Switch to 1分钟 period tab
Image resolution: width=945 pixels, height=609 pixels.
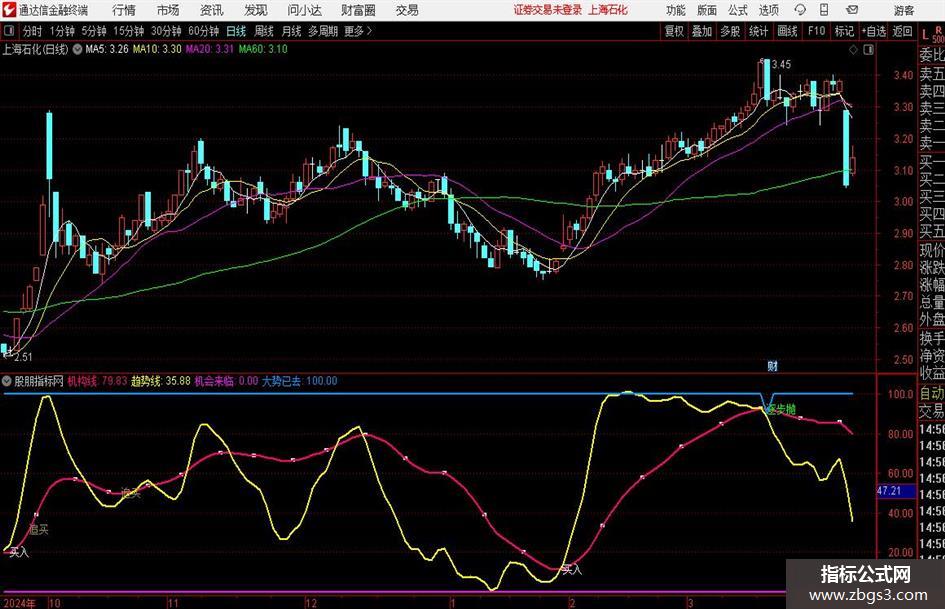(61, 31)
